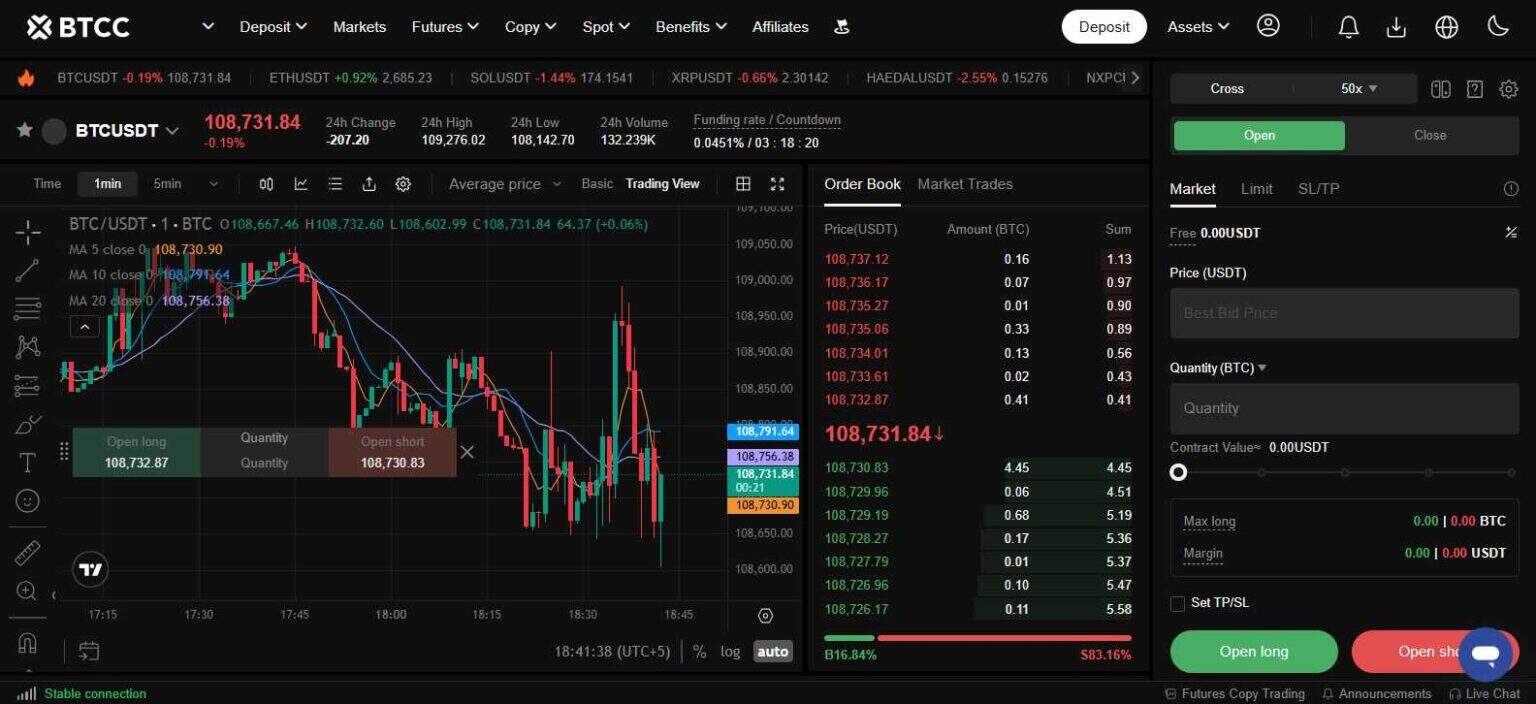Switch to Market Trades tab

(x=964, y=184)
